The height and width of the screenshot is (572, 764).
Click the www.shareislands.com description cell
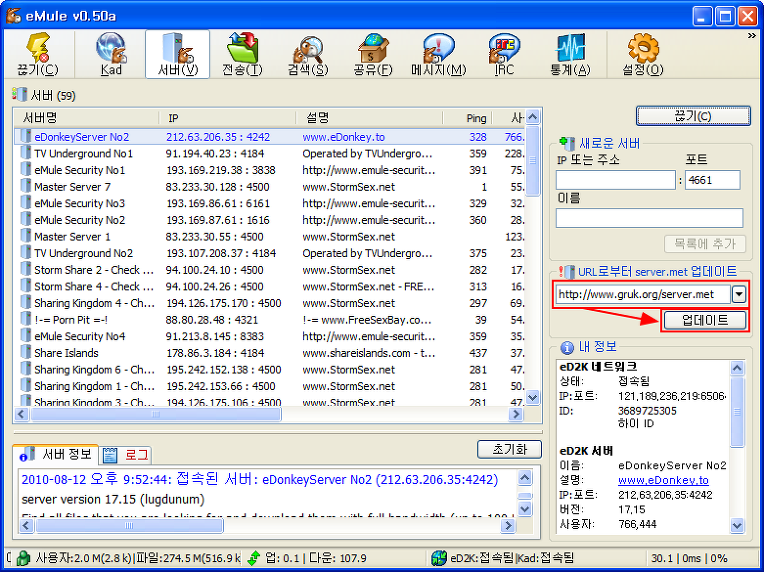tap(368, 353)
